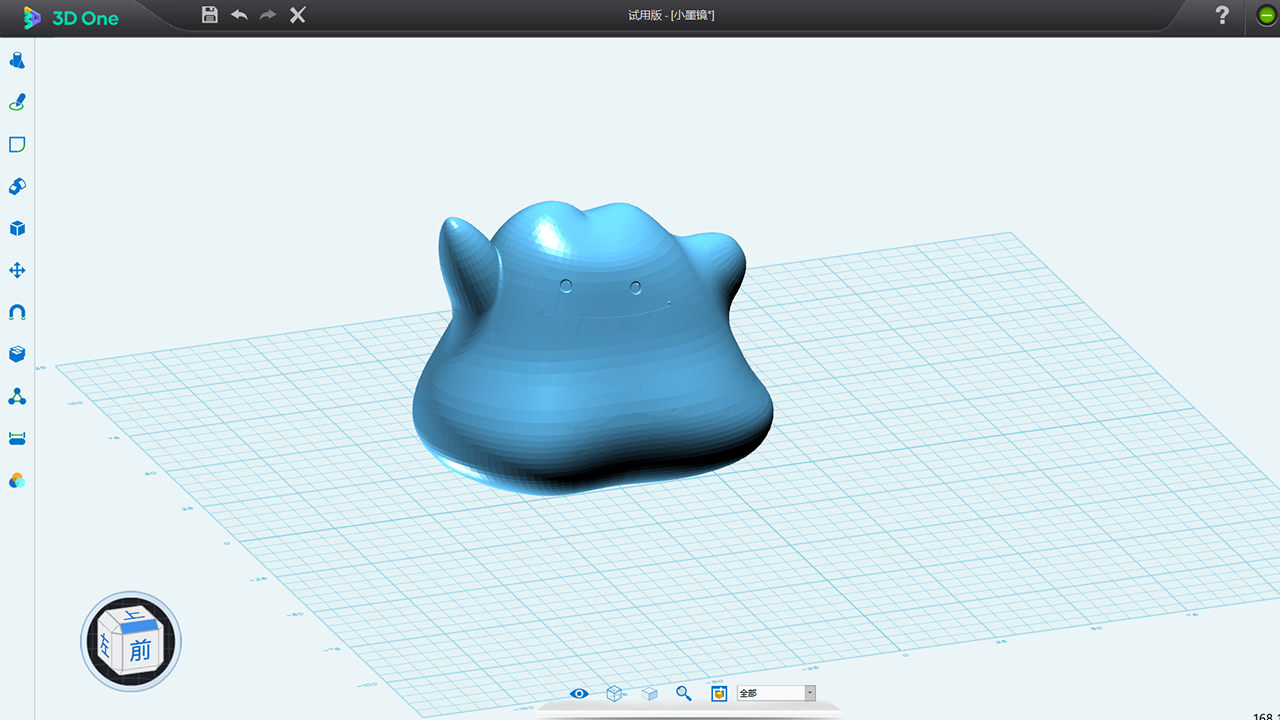Open the basic shapes primitives tool
1280x720 pixels.
coord(17,61)
